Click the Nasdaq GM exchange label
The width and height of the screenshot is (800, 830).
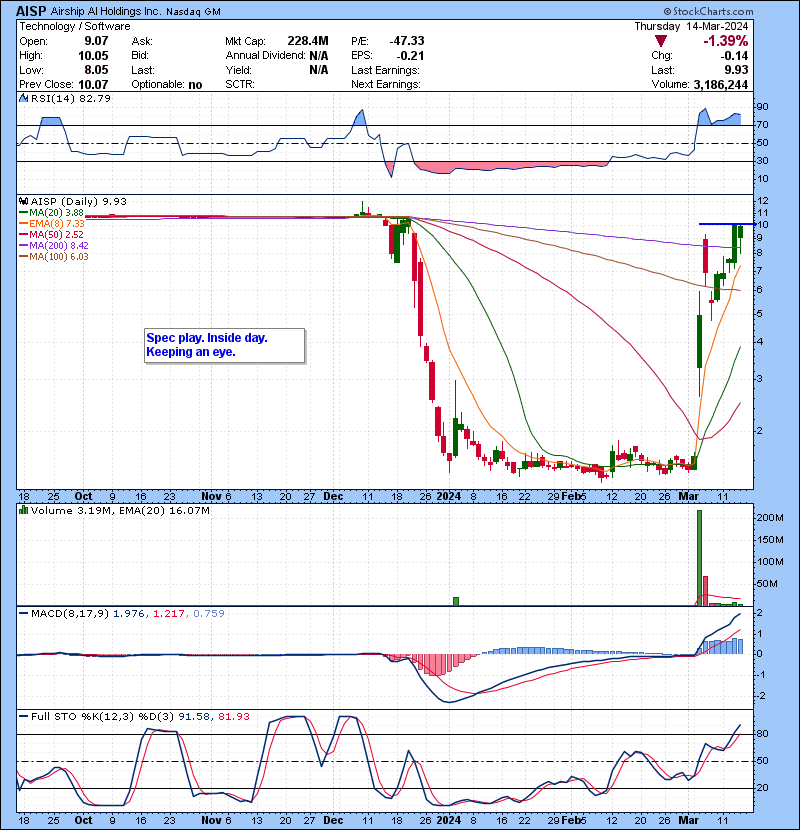193,12
